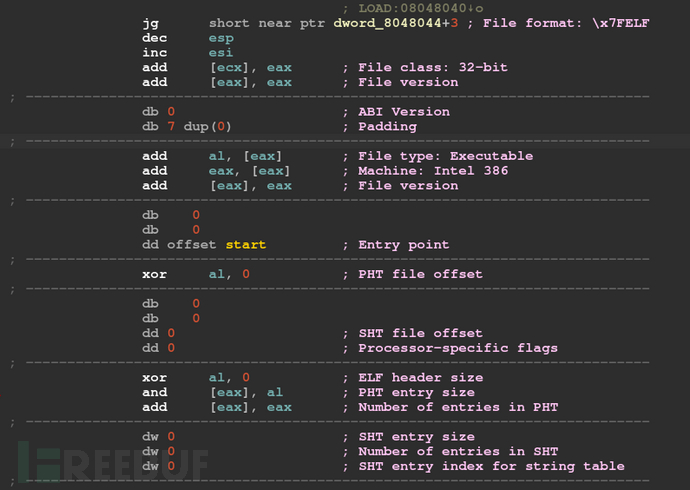The image size is (690, 490).
Task: Select the 'db 7 dup(0)' padding line
Action: [187, 127]
